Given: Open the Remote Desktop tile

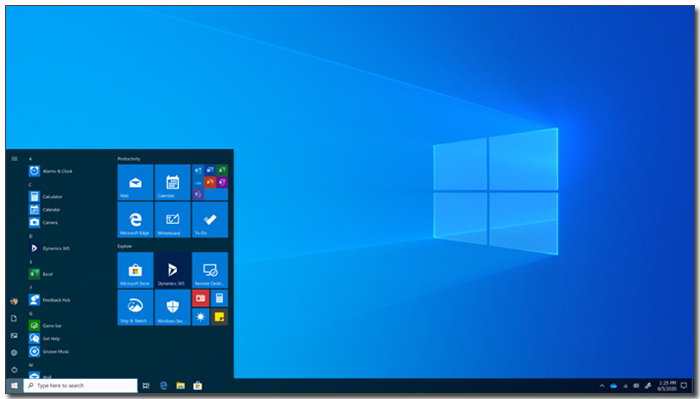Looking at the screenshot, I should [210, 270].
